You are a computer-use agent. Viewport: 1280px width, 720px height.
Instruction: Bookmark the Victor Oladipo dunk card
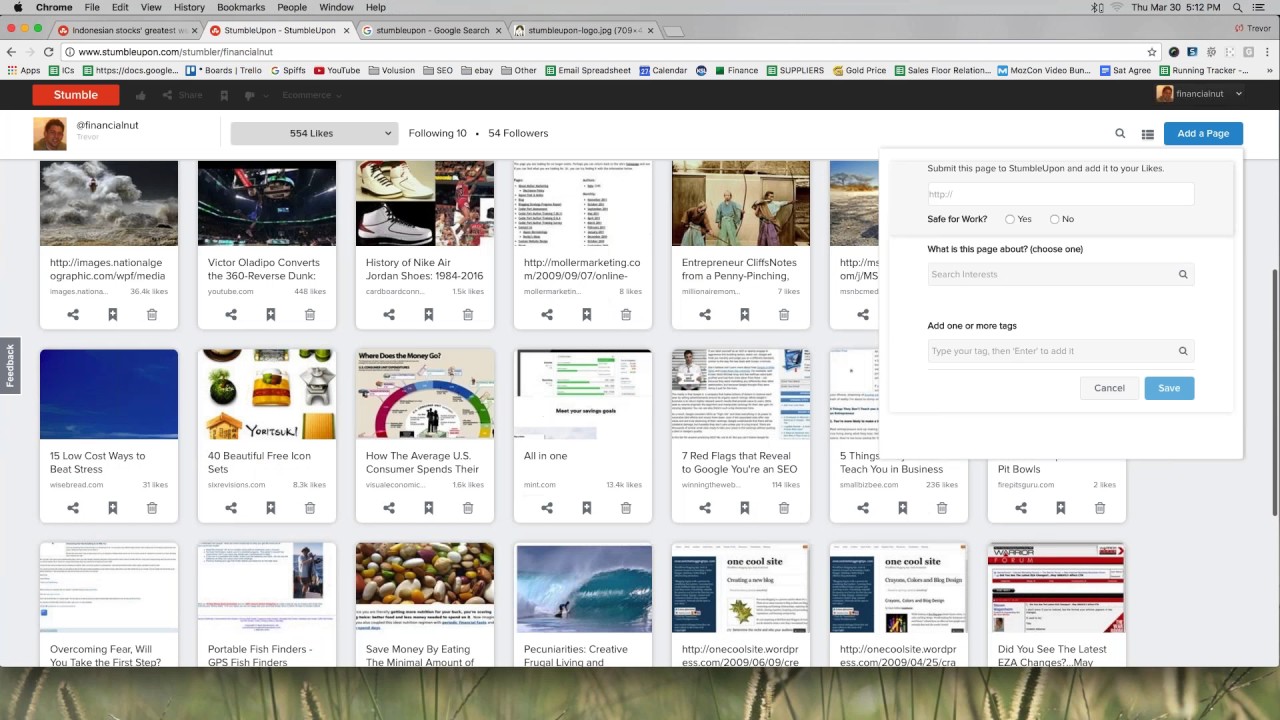coord(271,314)
